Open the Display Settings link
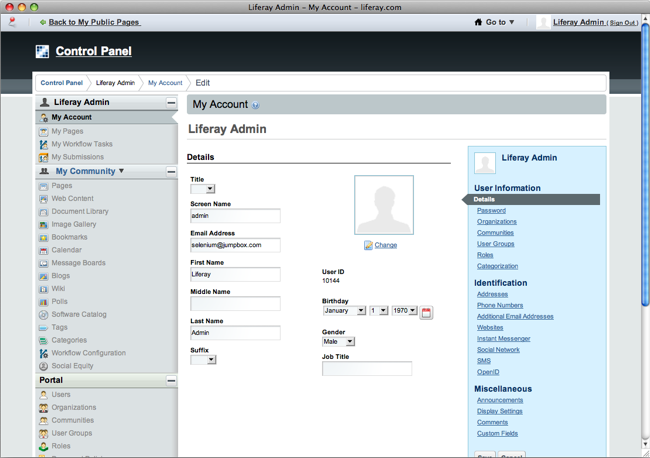The image size is (650, 458). (500, 411)
